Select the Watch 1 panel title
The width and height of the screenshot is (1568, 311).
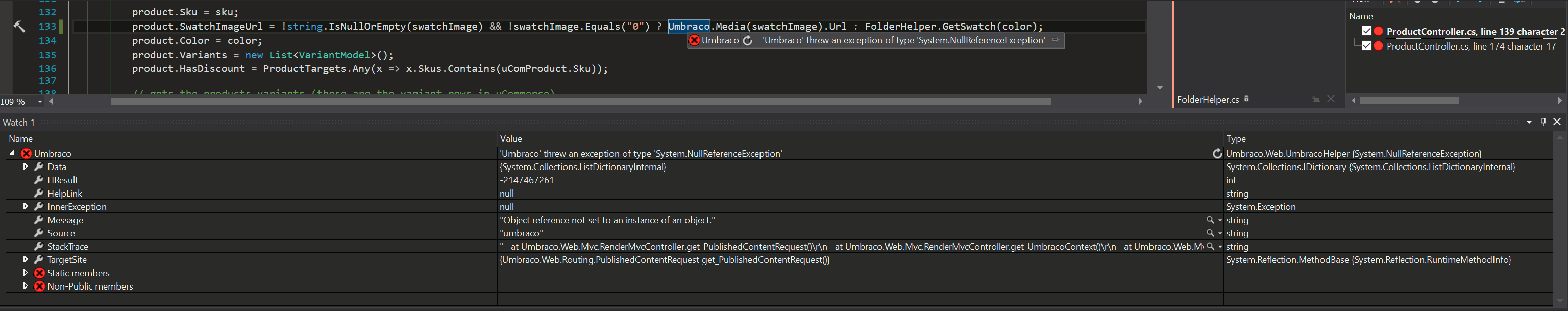click(19, 123)
